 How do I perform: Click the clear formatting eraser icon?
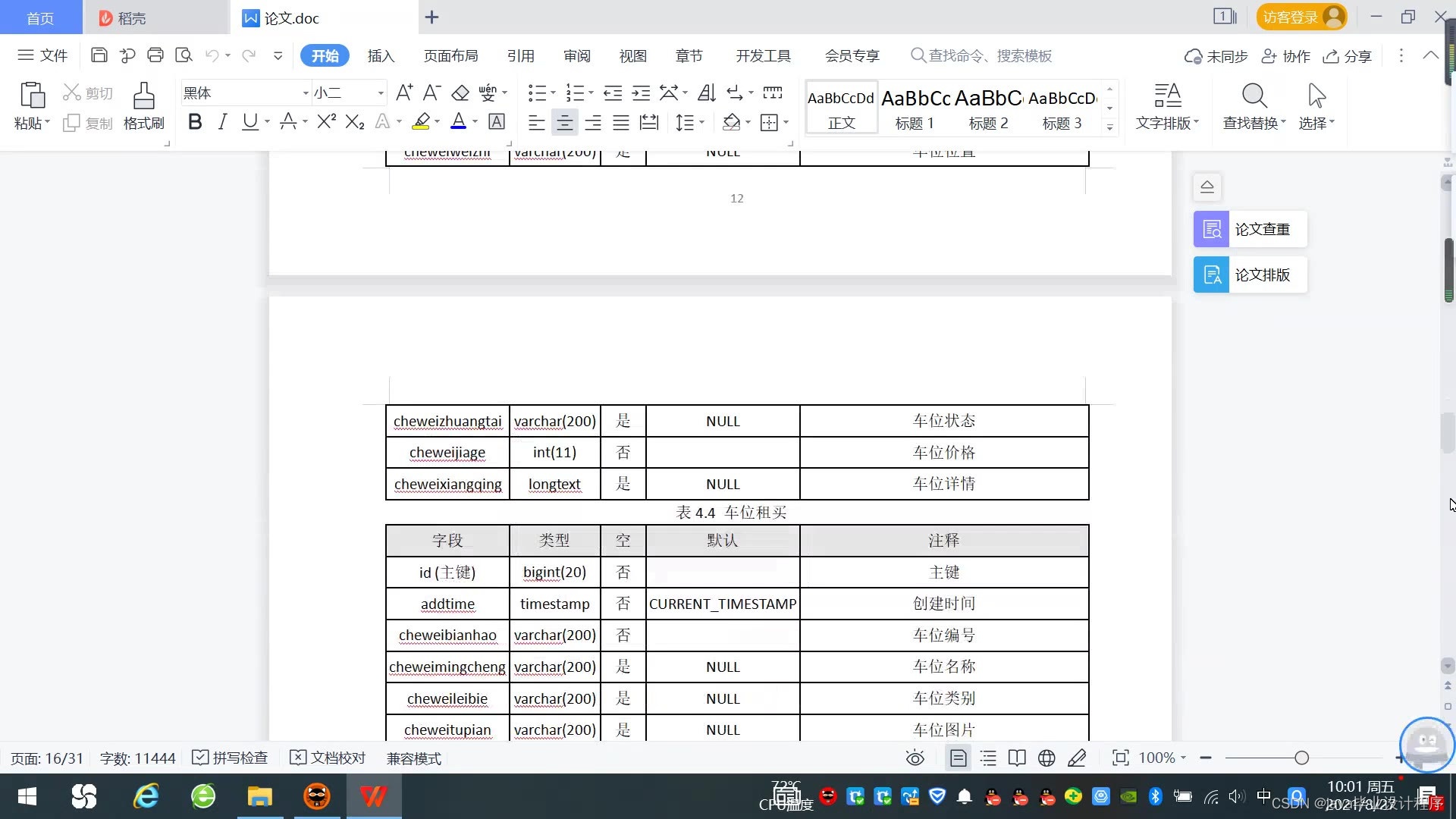[x=460, y=93]
